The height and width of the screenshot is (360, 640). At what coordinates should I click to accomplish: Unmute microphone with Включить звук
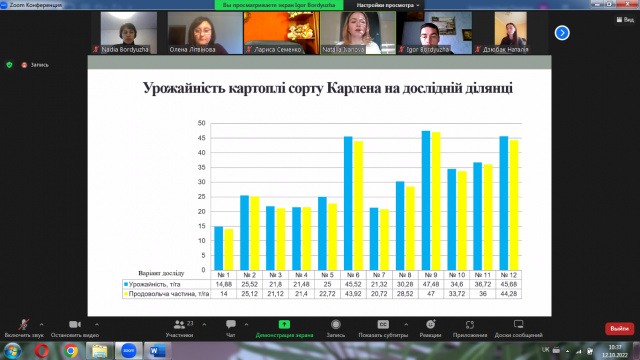pyautogui.click(x=24, y=328)
